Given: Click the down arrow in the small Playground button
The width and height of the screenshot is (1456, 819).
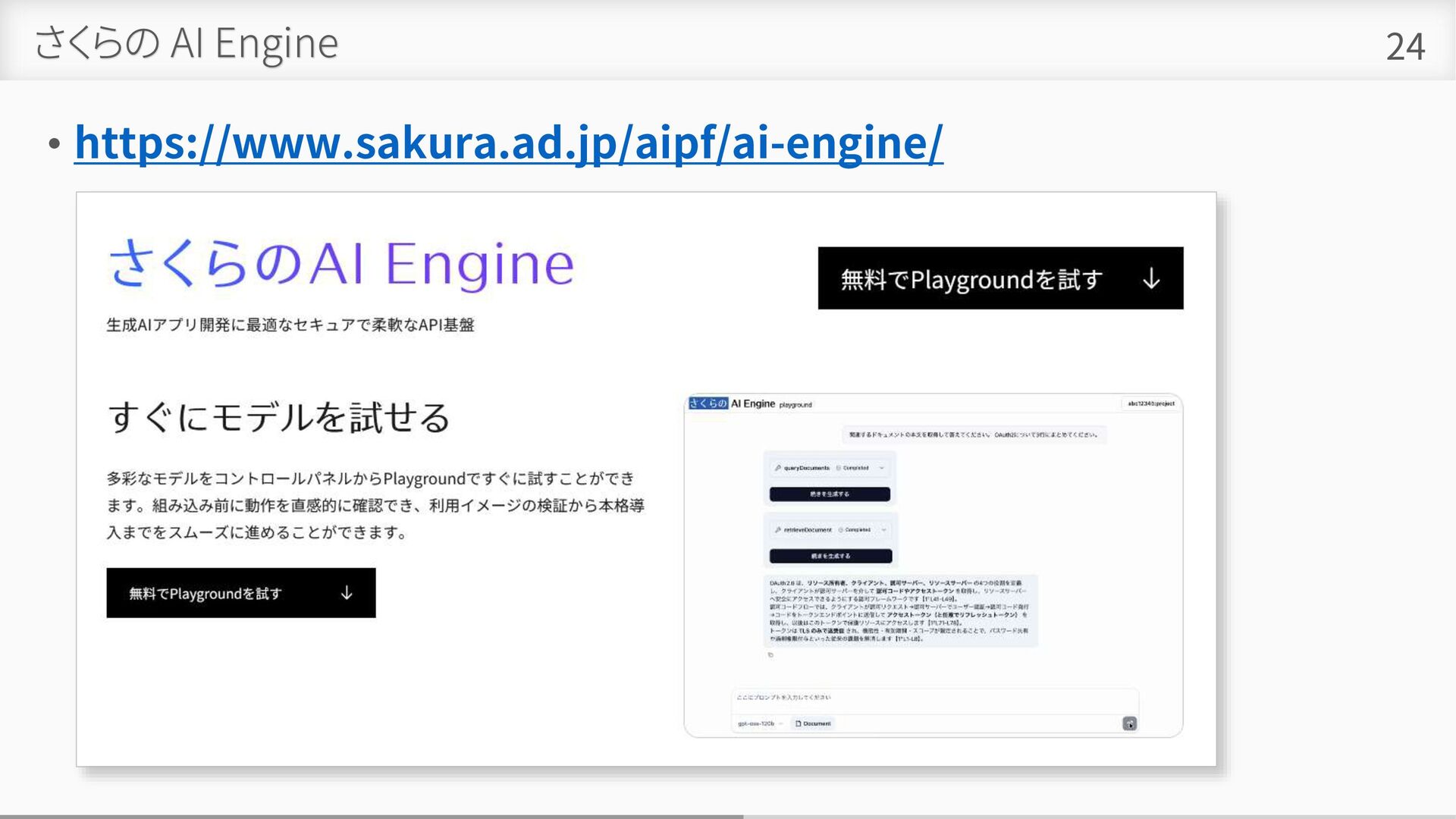Looking at the screenshot, I should tap(347, 593).
